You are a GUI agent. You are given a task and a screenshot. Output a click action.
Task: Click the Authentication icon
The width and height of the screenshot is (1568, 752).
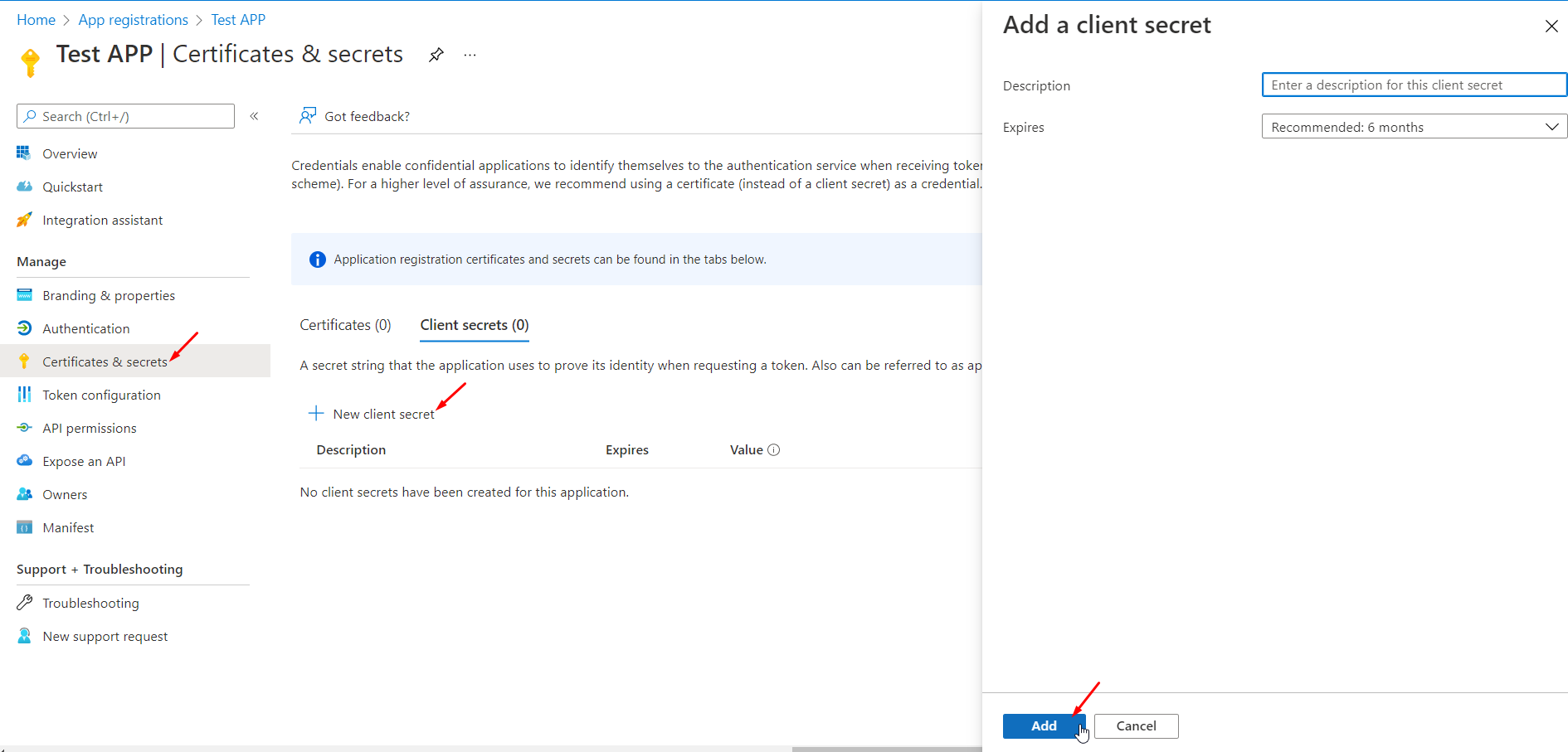pyautogui.click(x=24, y=328)
